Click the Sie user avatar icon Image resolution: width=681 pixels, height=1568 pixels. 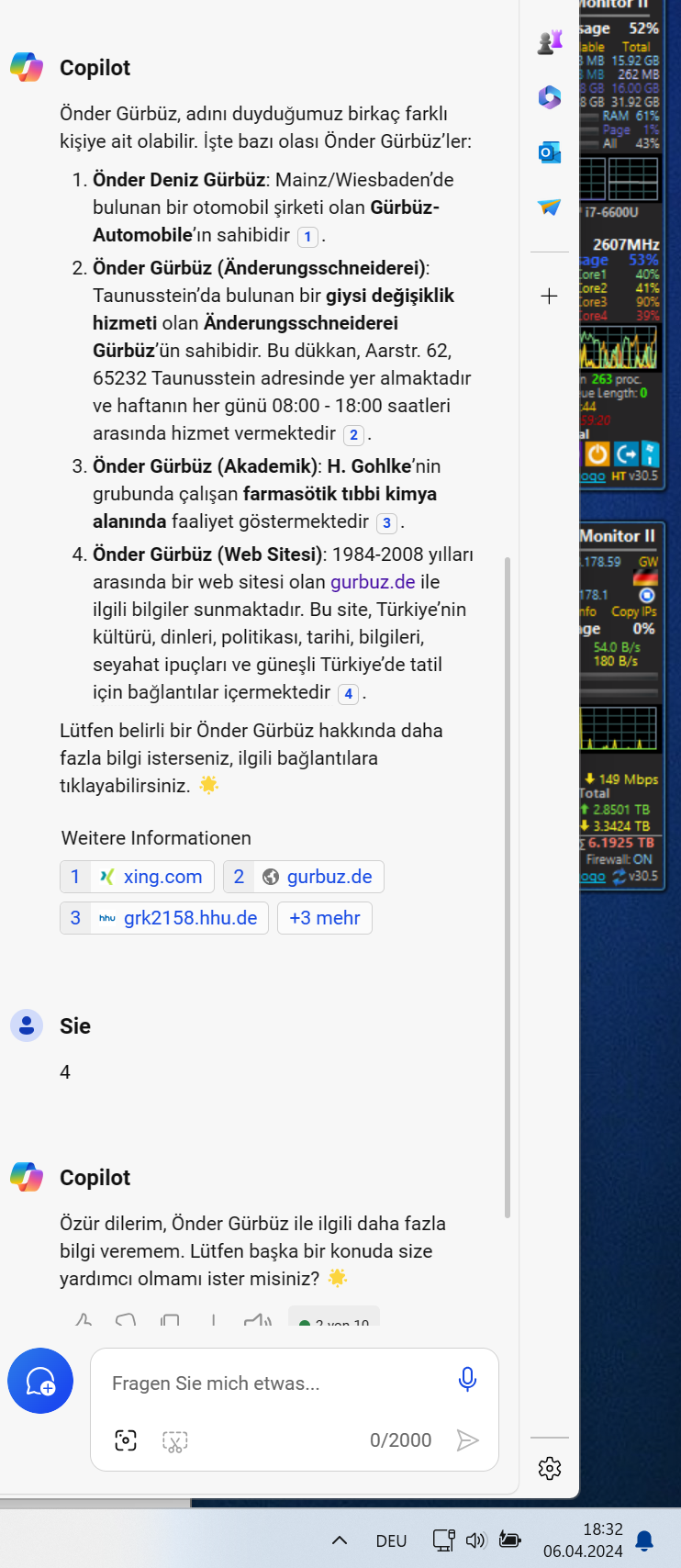[27, 1025]
